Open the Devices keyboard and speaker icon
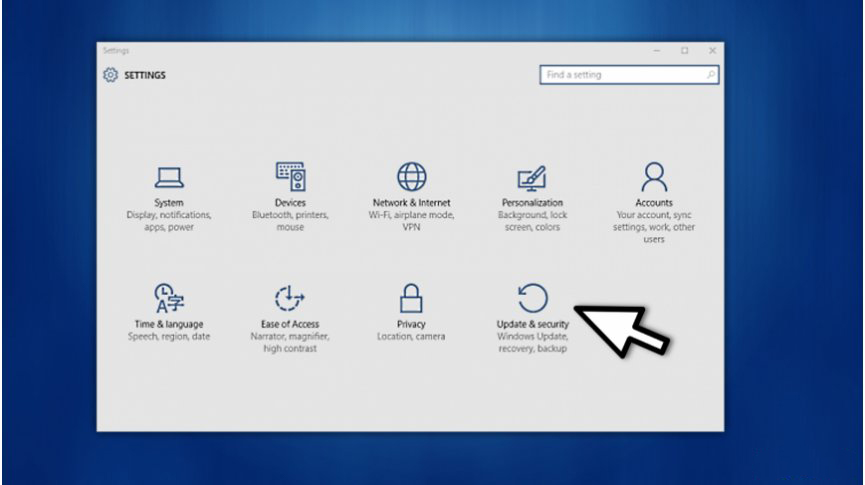Screen dimensions: 865x485 click(x=291, y=177)
